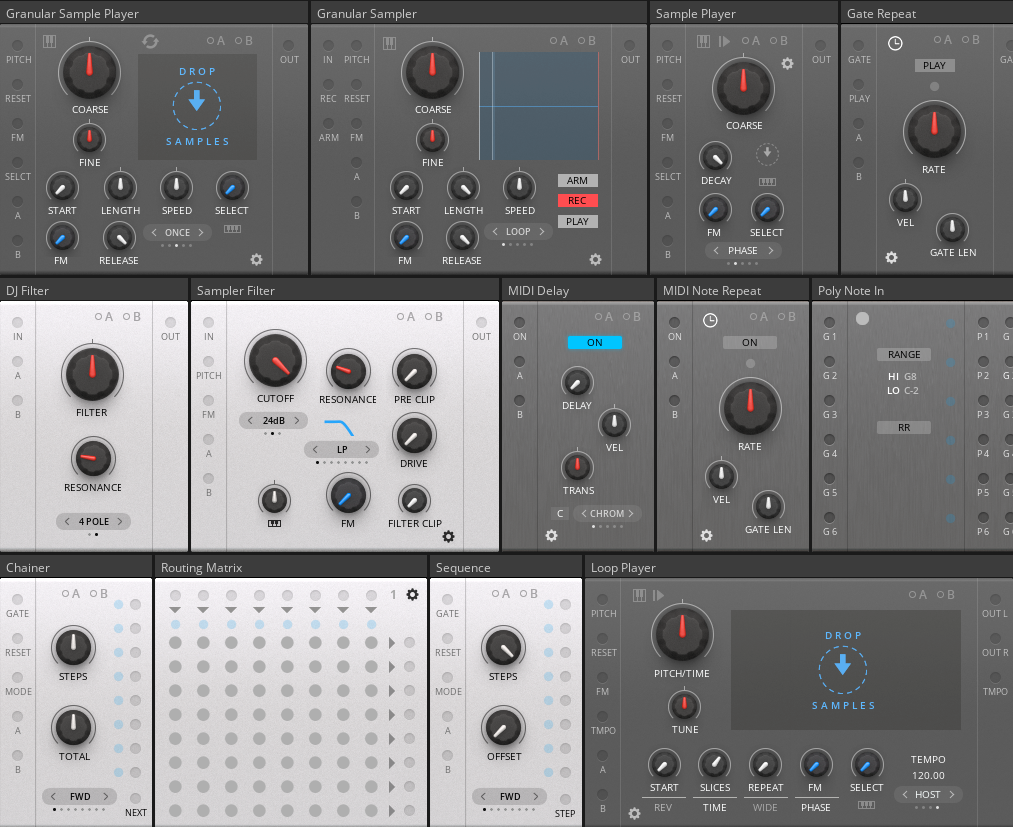Change the CHROM selector in MIDI Delay
The image size is (1013, 827).
coord(607,513)
